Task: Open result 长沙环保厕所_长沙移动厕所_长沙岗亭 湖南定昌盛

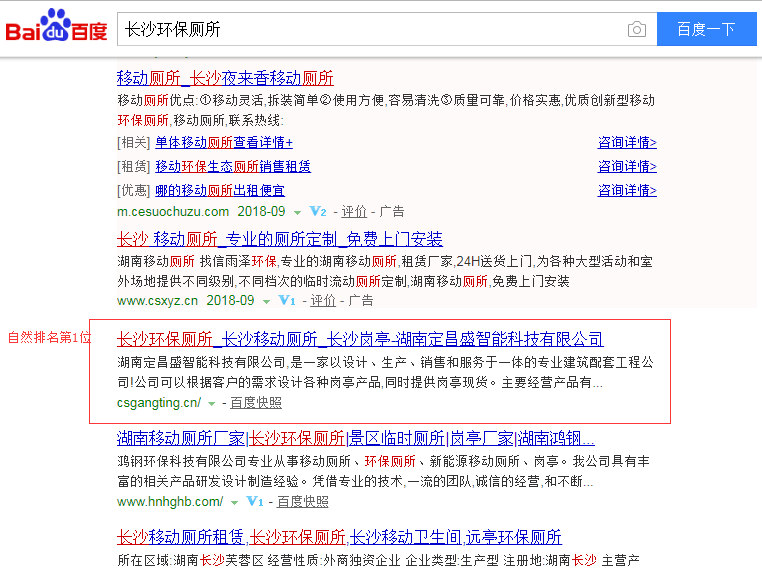Action: 360,339
